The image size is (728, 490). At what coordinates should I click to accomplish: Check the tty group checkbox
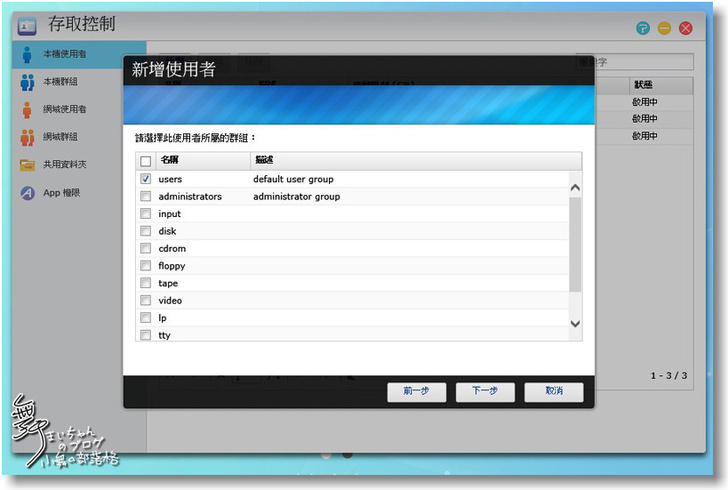(145, 334)
